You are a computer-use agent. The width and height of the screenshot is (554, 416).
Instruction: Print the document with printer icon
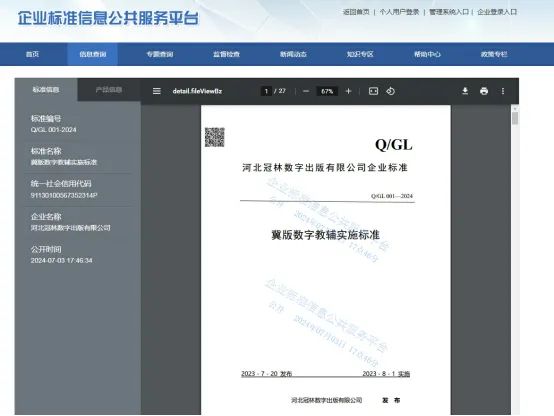[484, 91]
